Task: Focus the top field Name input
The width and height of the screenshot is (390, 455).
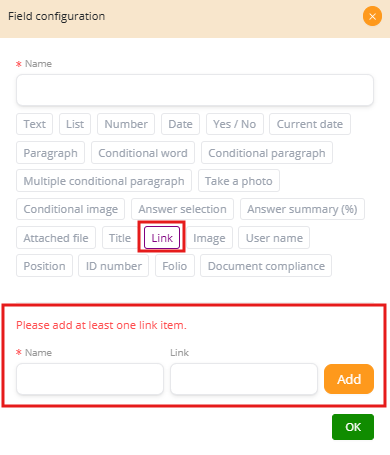Action: (x=195, y=90)
